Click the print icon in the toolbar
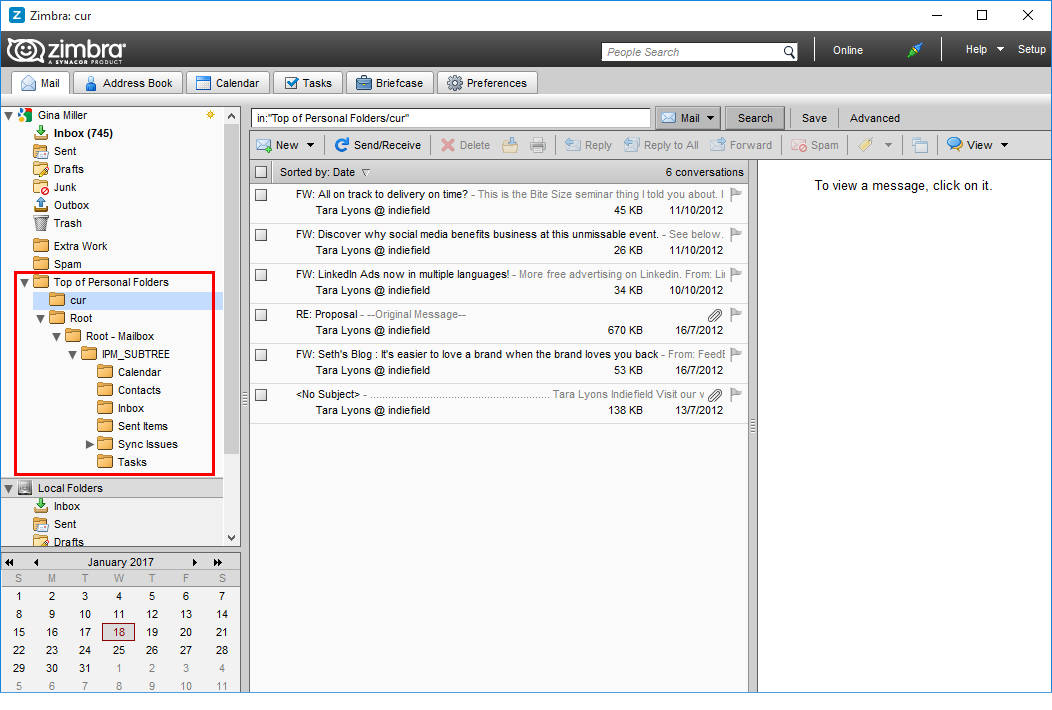This screenshot has width=1052, height=710. 537,145
